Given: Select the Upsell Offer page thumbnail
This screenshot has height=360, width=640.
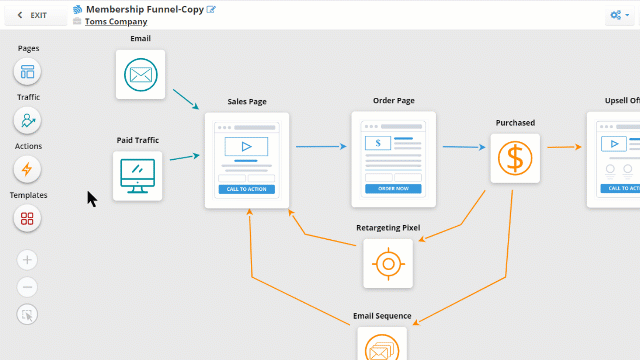Looking at the screenshot, I should 613,160.
